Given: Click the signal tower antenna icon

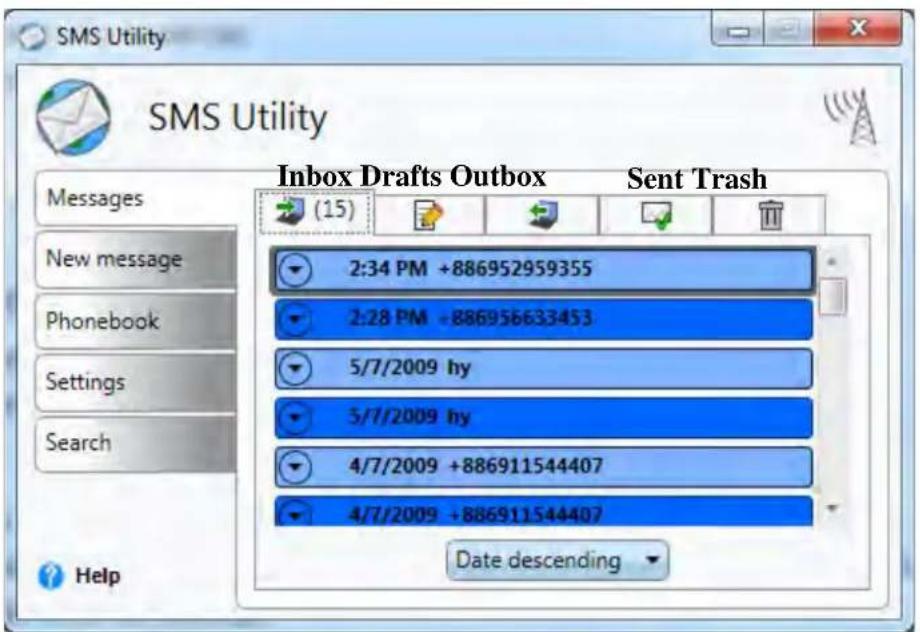Looking at the screenshot, I should coord(852,116).
